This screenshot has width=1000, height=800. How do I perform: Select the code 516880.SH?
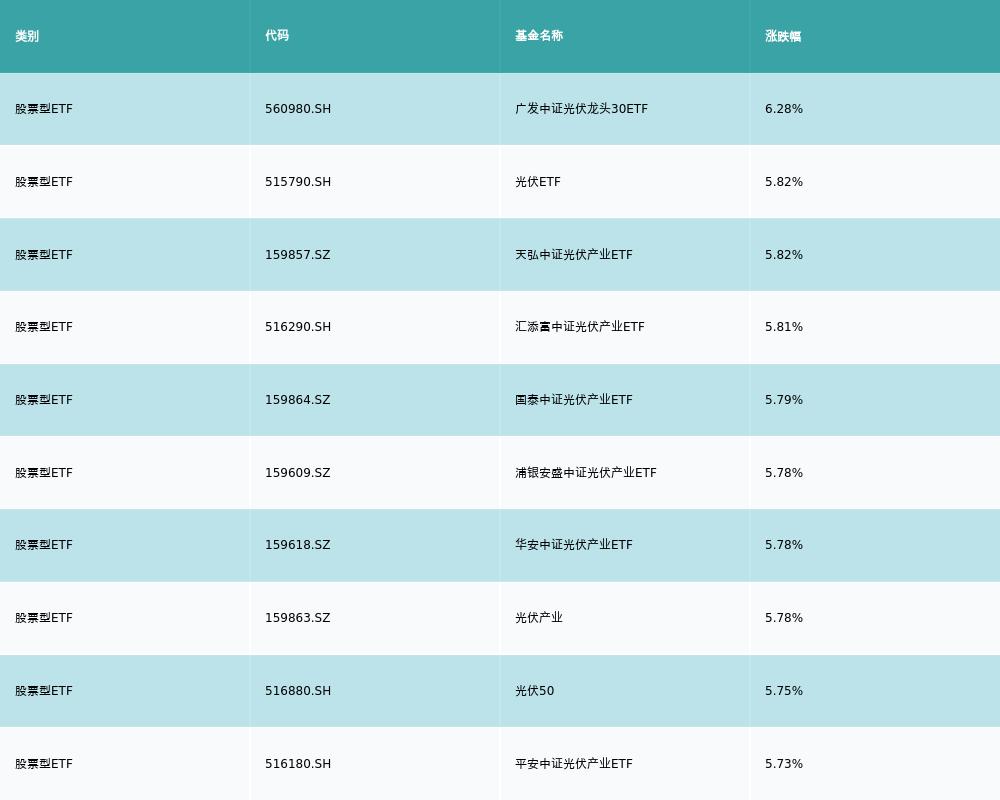click(x=298, y=691)
